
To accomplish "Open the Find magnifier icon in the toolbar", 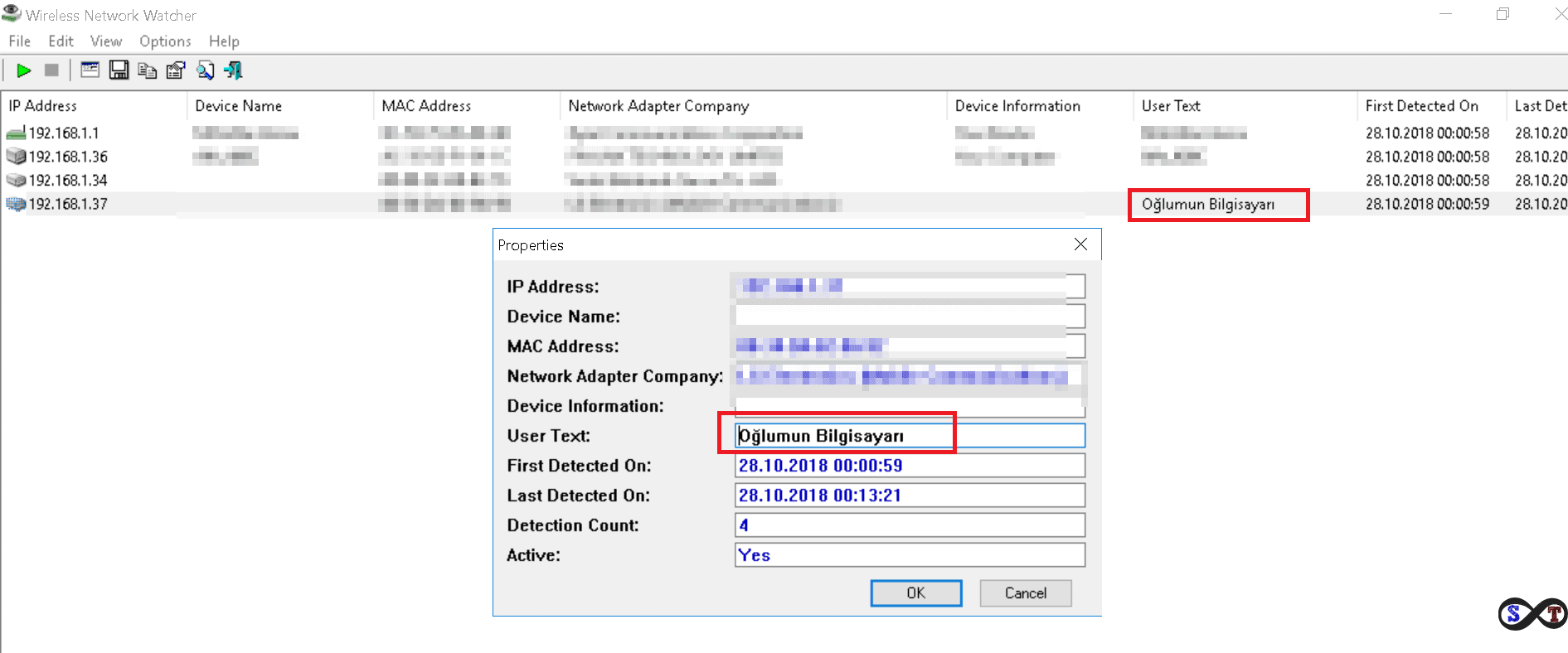I will coord(205,70).
